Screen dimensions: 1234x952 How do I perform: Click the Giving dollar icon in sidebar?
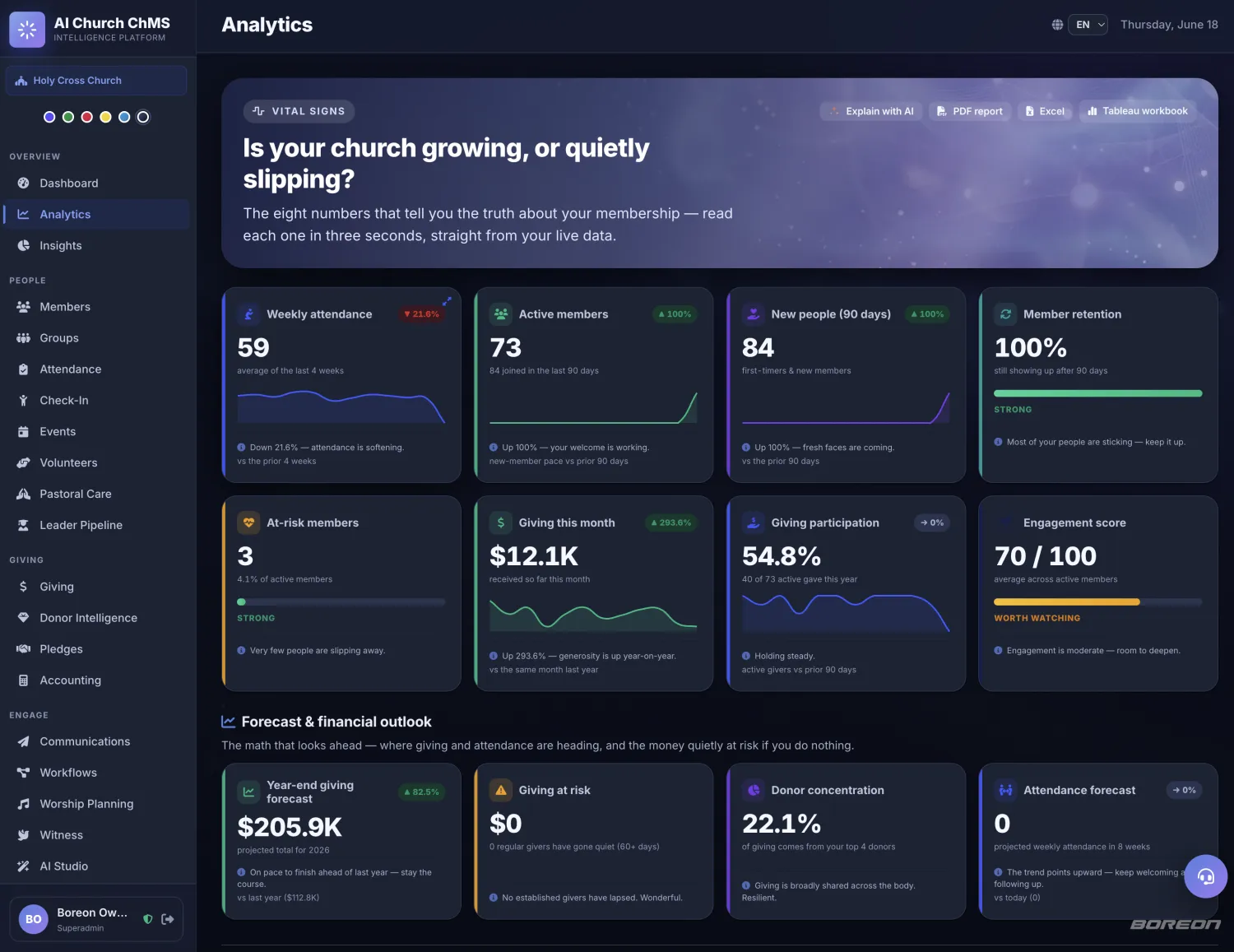pyautogui.click(x=23, y=587)
